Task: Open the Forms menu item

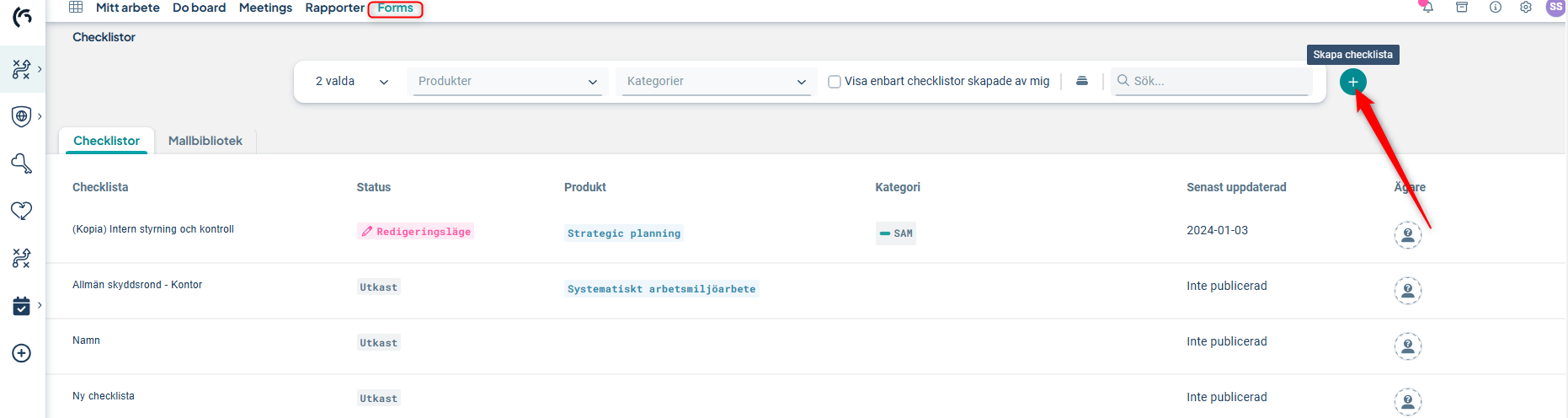Action: click(395, 8)
